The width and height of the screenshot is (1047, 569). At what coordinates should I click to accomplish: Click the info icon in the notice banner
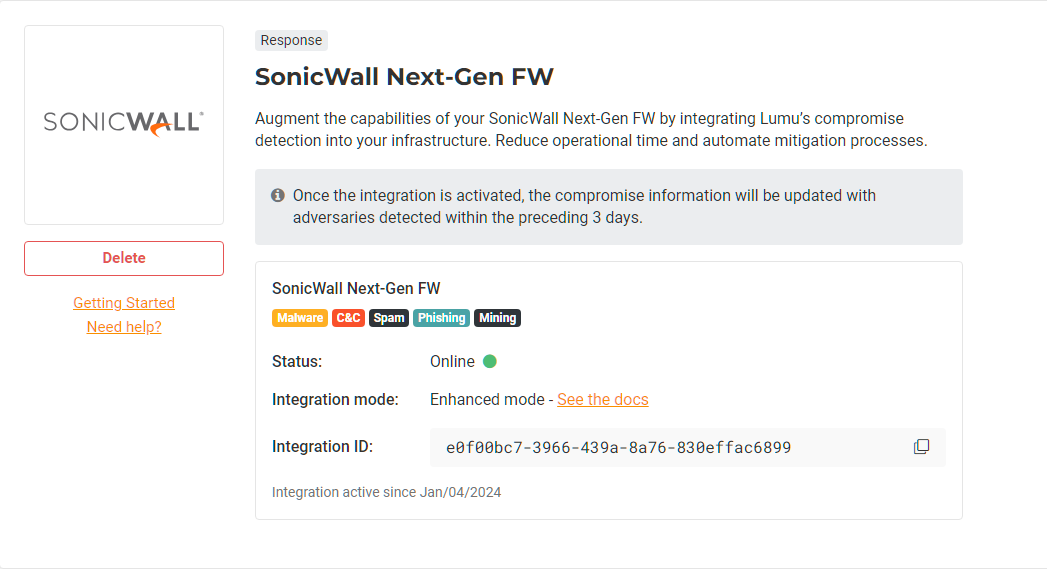pyautogui.click(x=278, y=195)
